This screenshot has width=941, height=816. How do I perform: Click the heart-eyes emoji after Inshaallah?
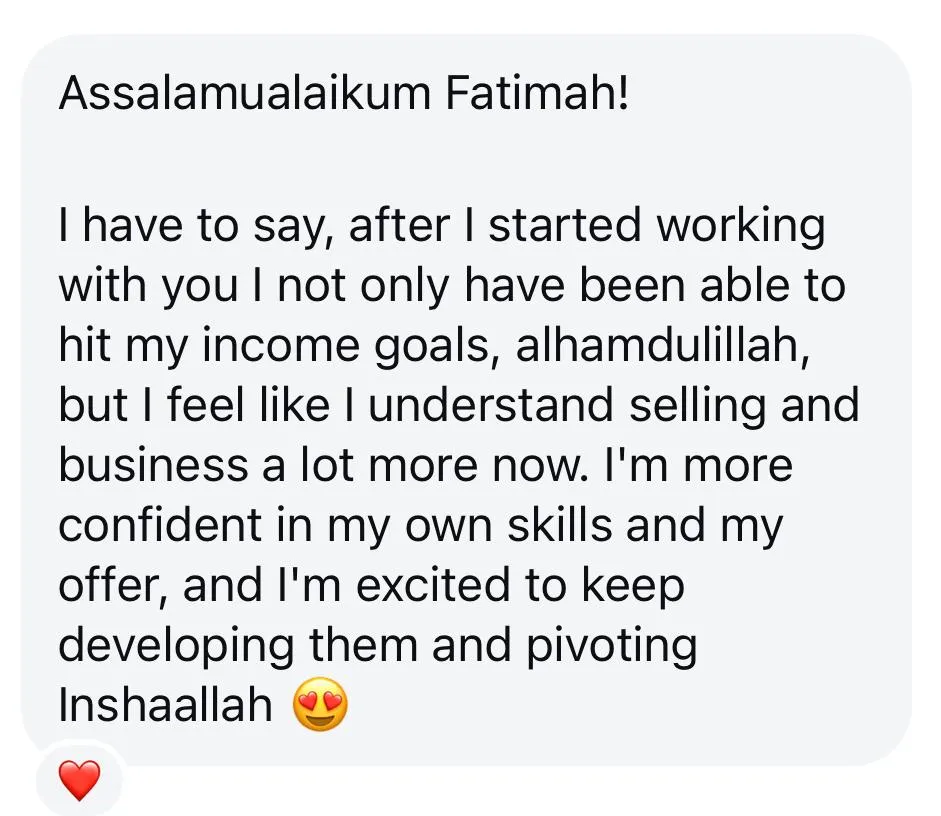(320, 704)
